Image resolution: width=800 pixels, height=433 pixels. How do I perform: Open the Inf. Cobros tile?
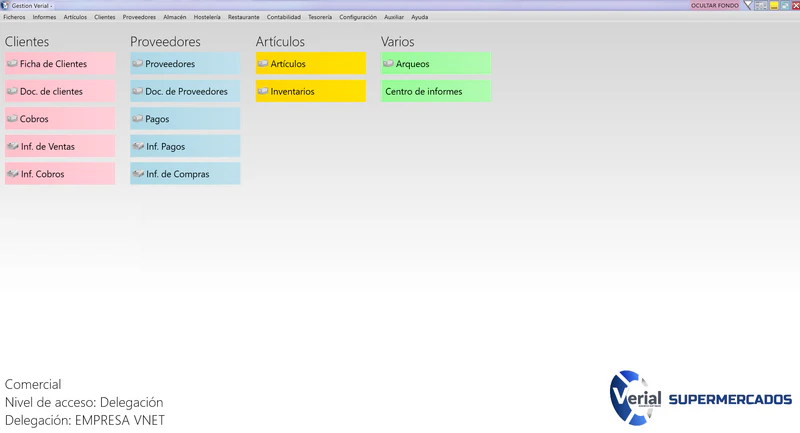click(x=60, y=174)
